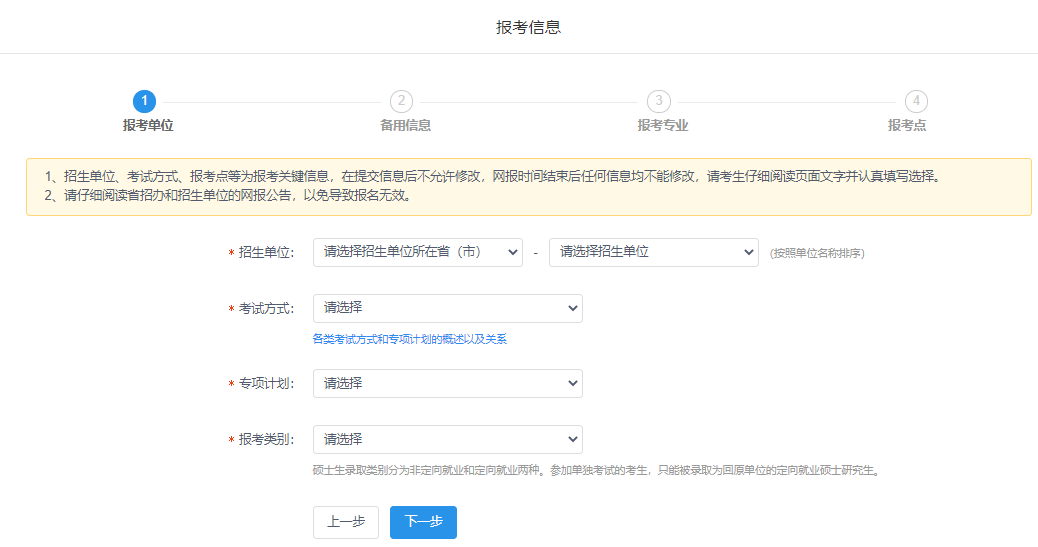
Task: Click the 报考信息 page title
Action: click(x=528, y=27)
